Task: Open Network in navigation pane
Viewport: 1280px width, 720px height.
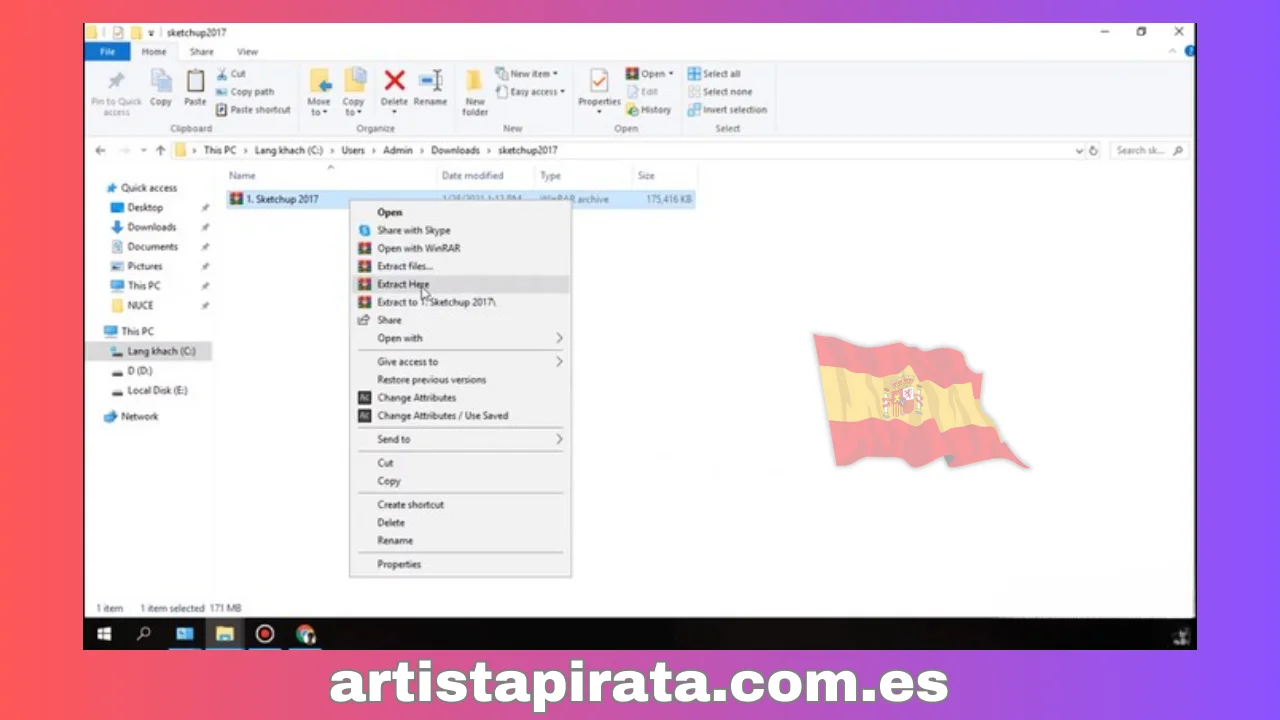Action: [x=139, y=417]
